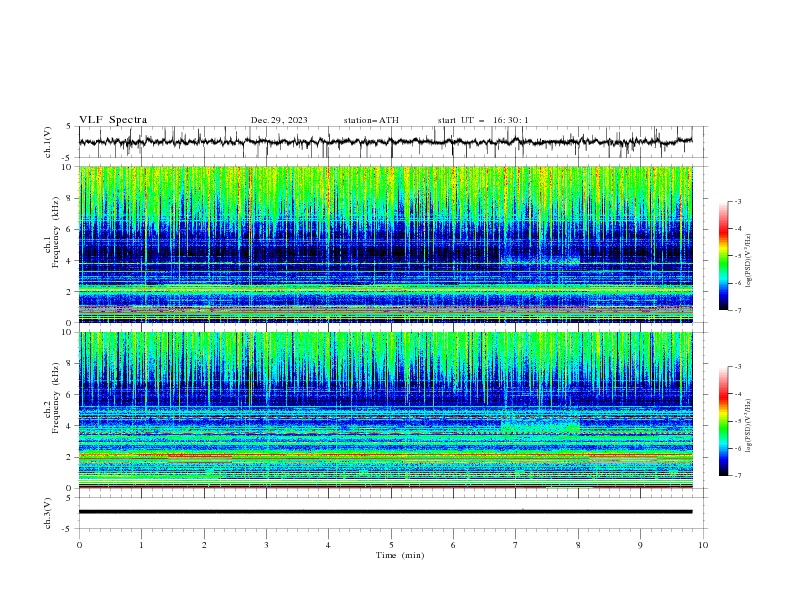Click the 'VLF Spectra' title text
This screenshot has height=612, width=792.
coord(113,120)
